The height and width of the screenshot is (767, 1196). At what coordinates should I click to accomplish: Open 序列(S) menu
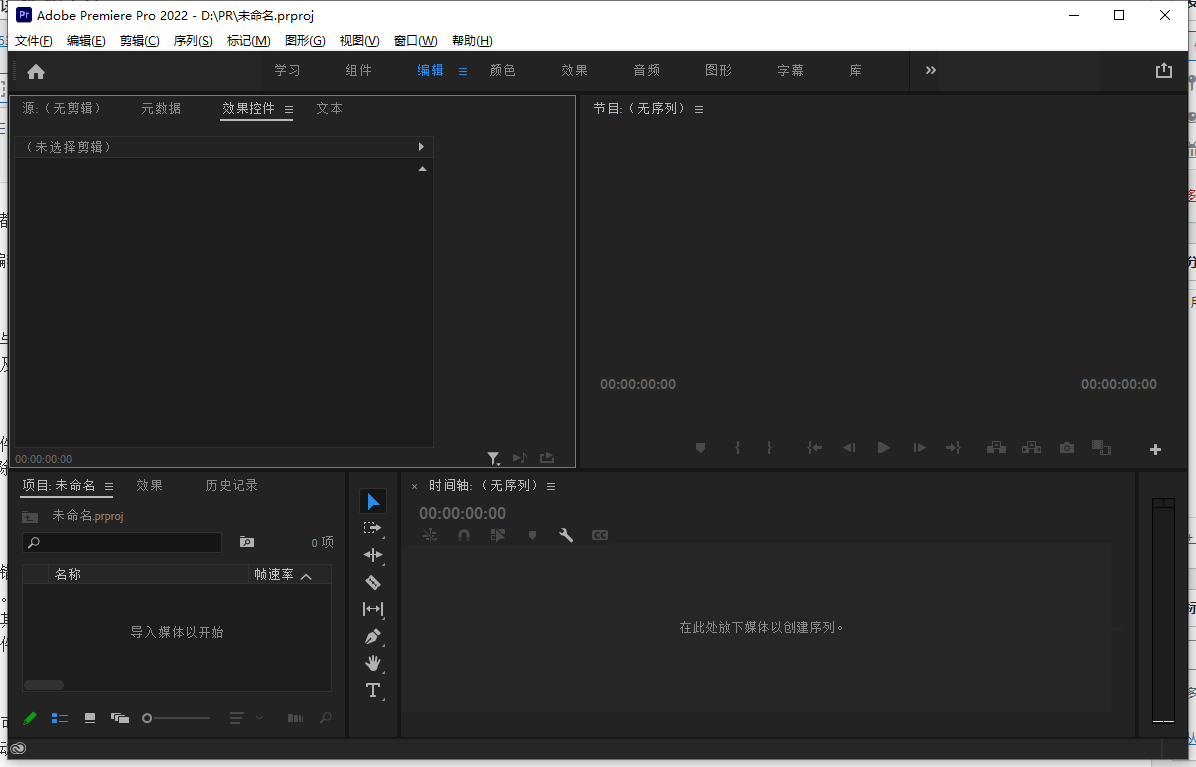coord(193,41)
